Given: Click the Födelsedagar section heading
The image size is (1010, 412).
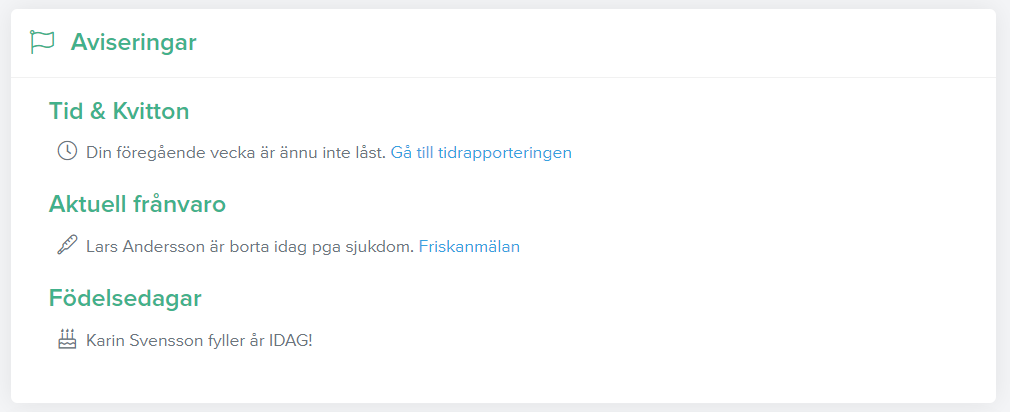Looking at the screenshot, I should [126, 298].
